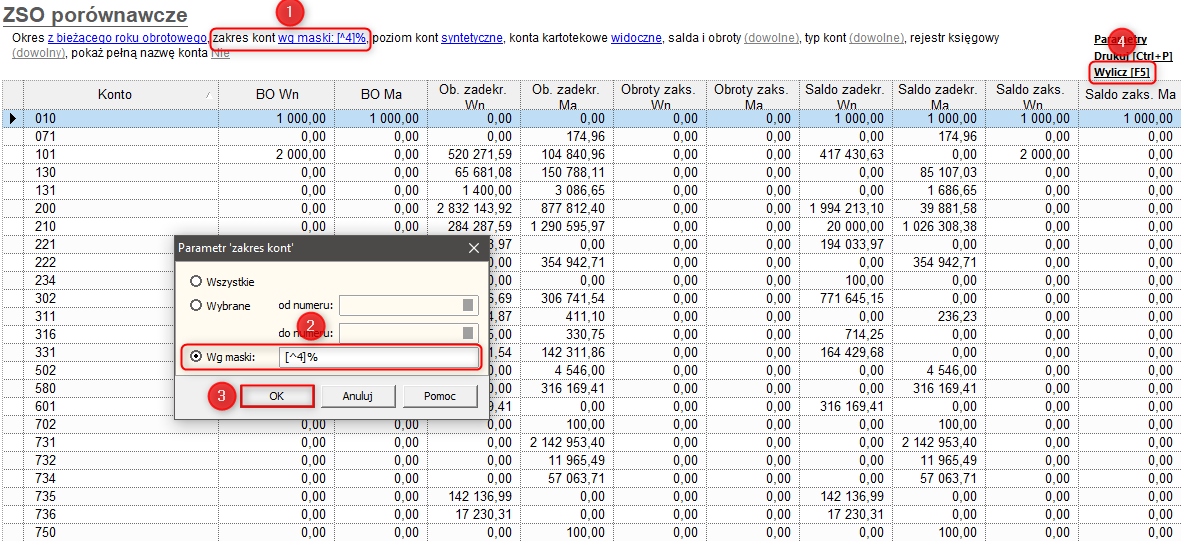Open help with the Pomoc button

click(x=440, y=396)
